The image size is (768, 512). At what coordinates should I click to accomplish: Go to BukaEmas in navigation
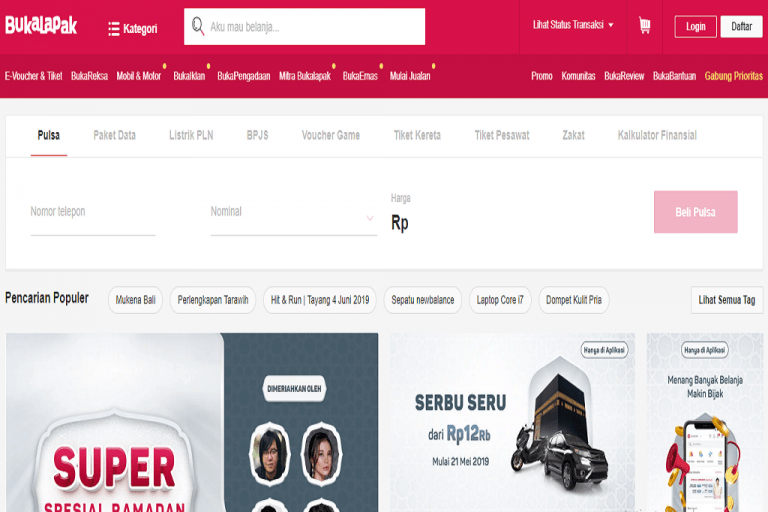point(360,76)
